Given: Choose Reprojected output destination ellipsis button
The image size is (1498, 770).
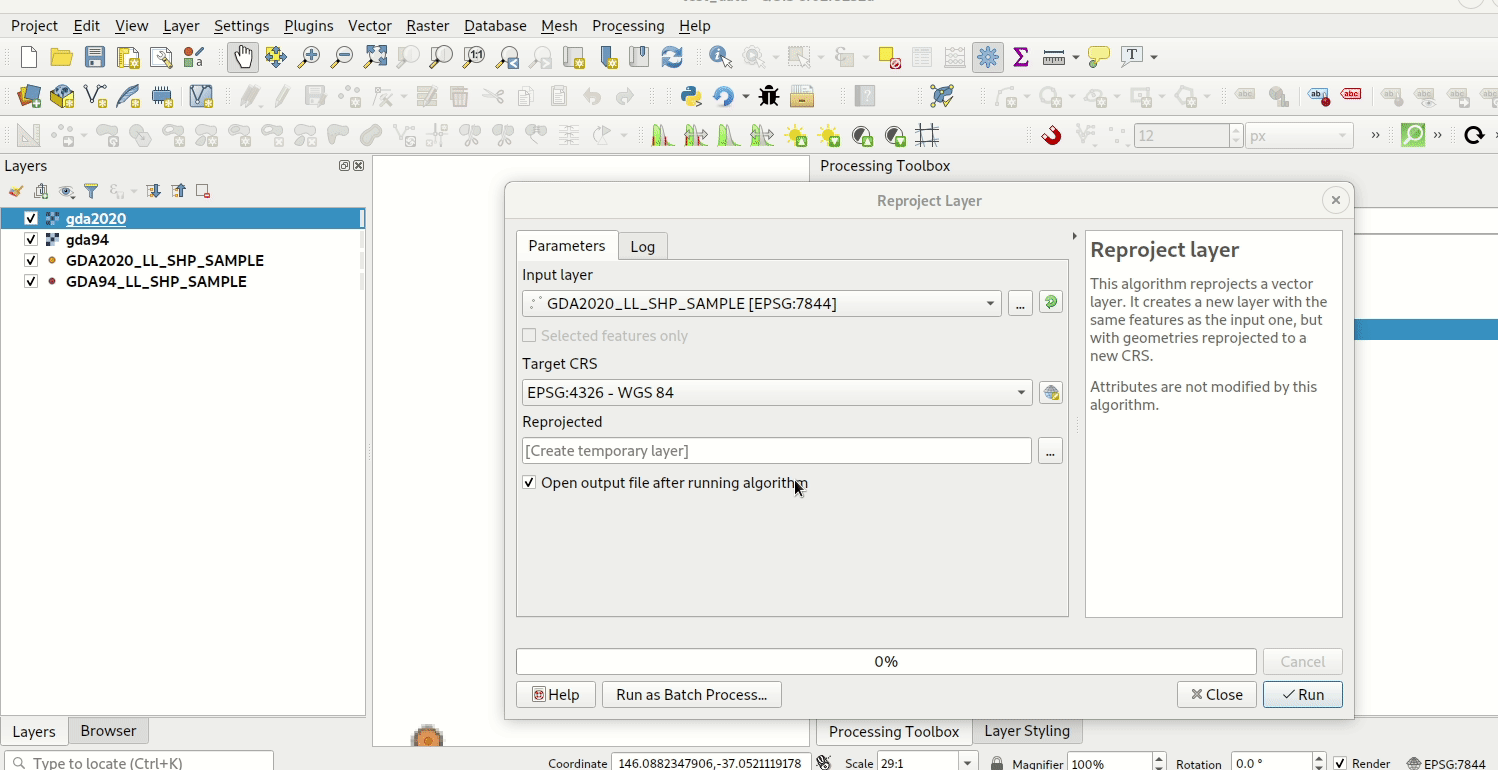Looking at the screenshot, I should click(x=1050, y=451).
